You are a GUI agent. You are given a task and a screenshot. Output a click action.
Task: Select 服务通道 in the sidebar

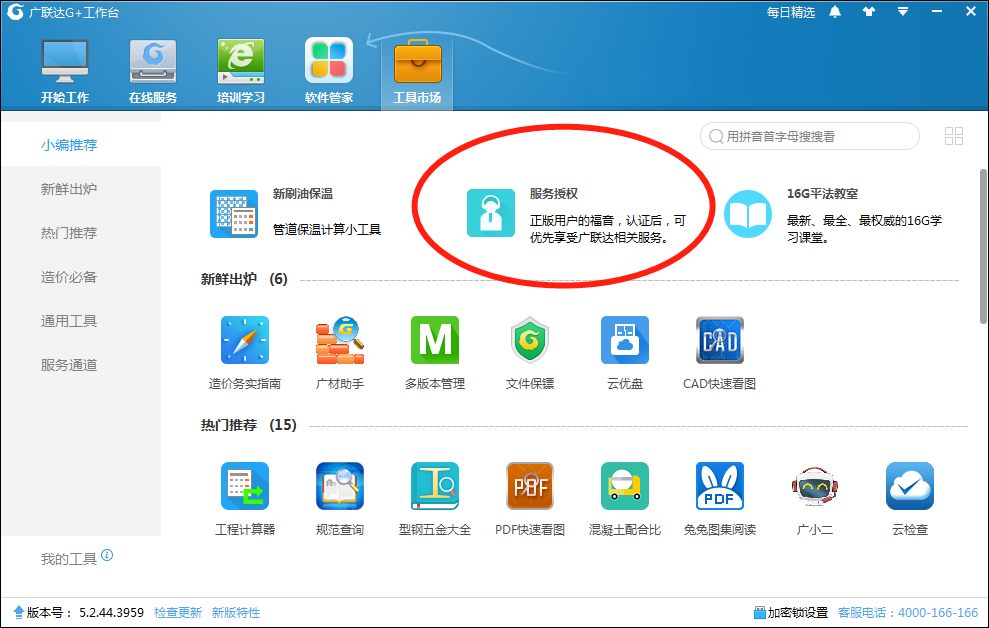pyautogui.click(x=69, y=365)
